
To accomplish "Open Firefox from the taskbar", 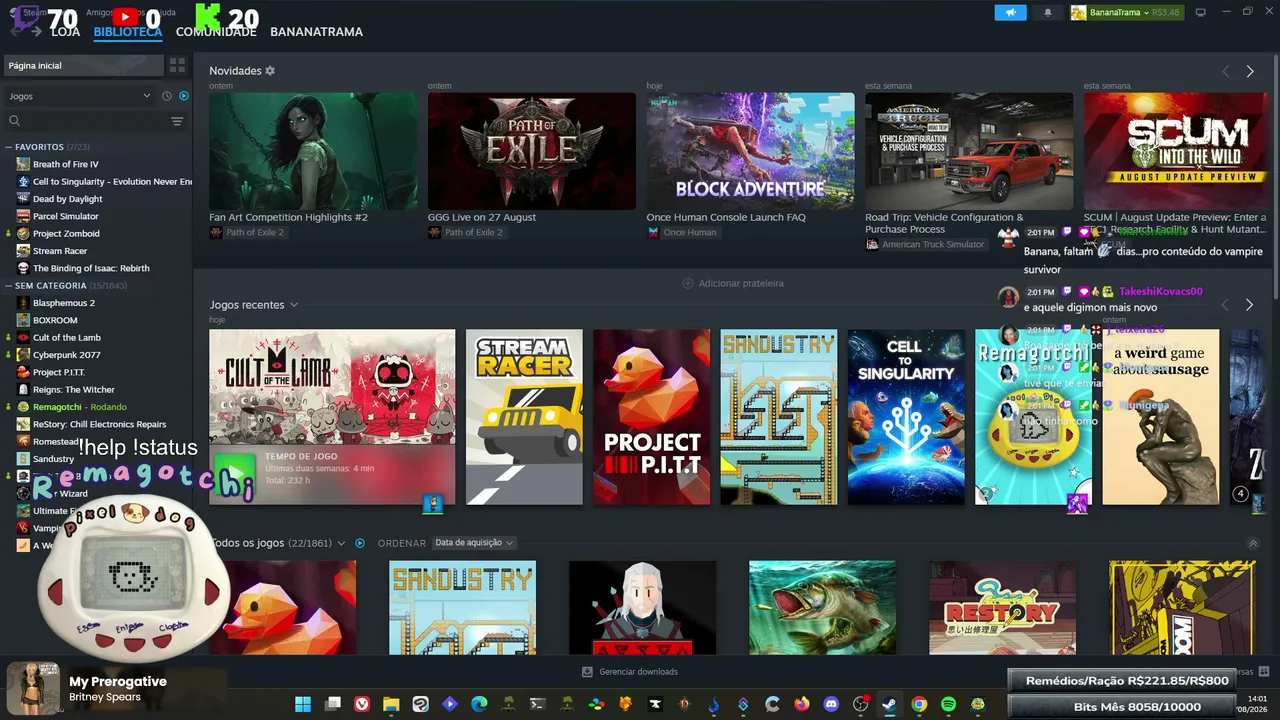I will tap(802, 704).
